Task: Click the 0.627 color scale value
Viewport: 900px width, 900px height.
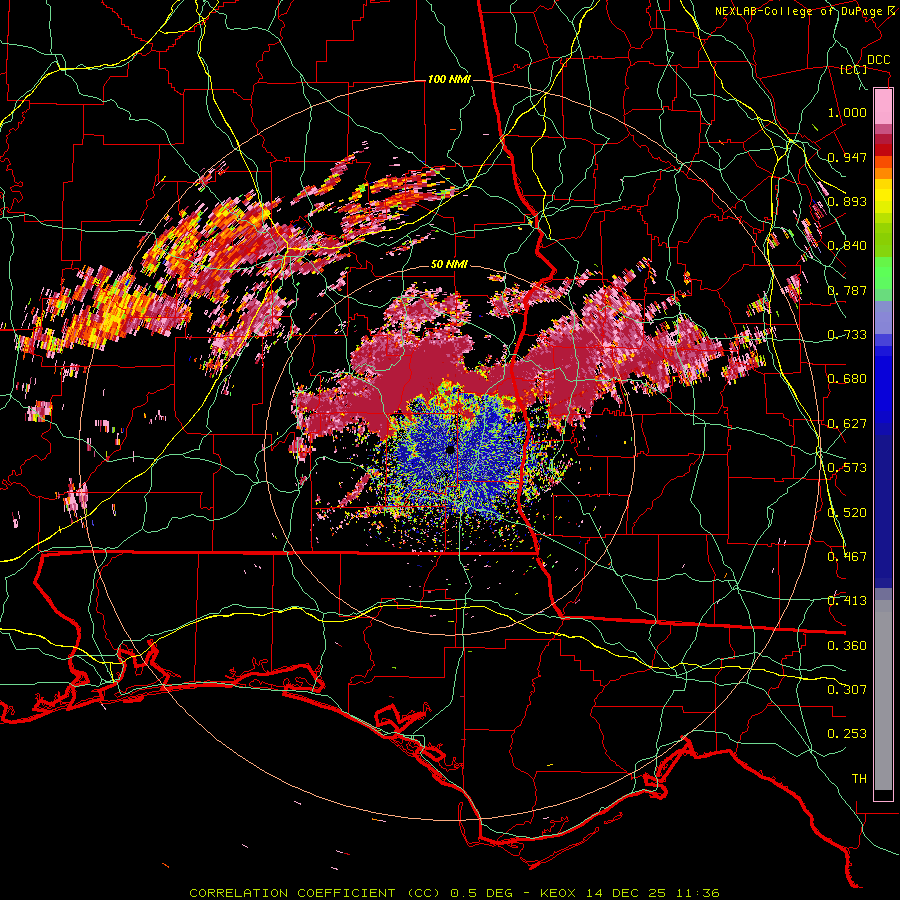Action: click(847, 424)
